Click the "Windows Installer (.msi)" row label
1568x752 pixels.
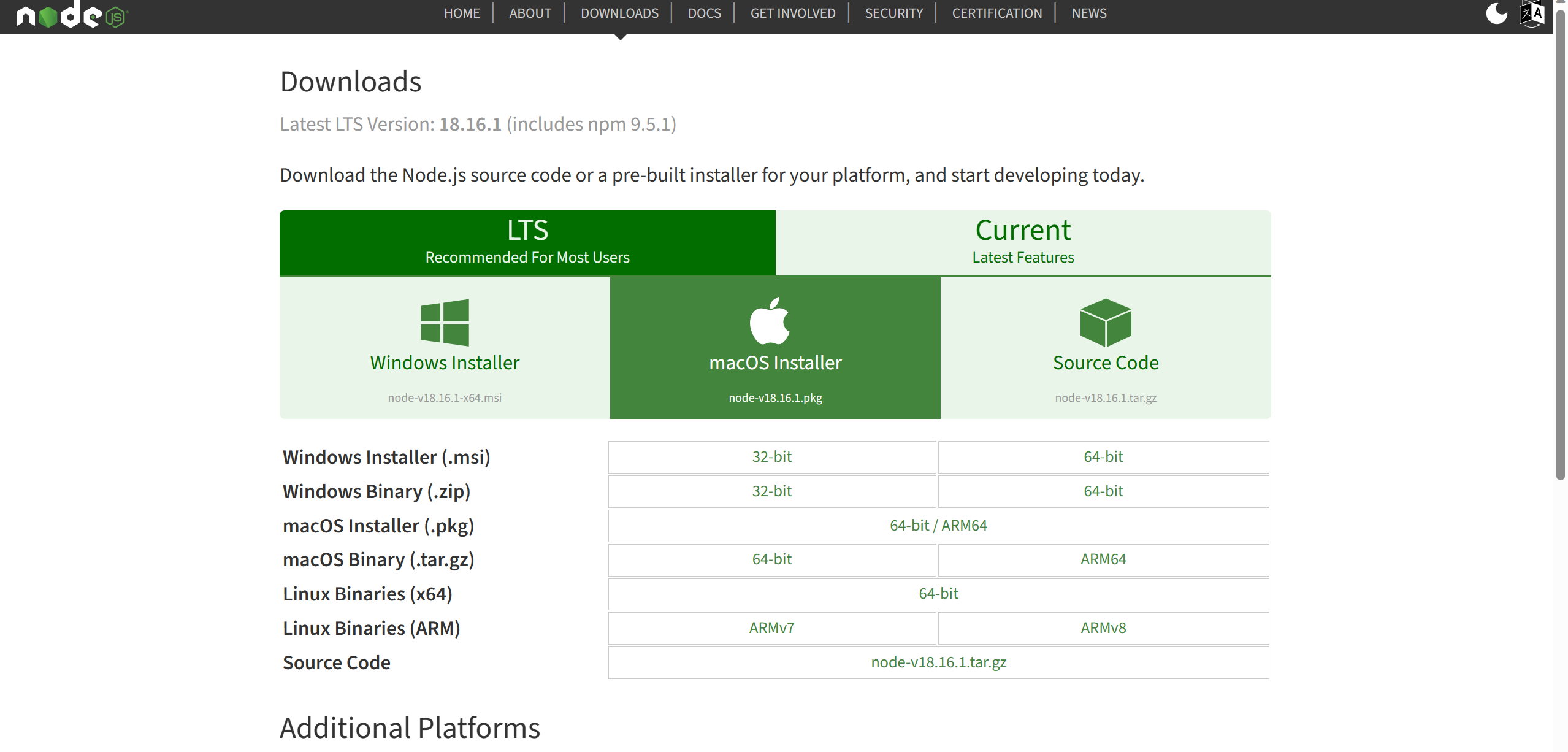[x=386, y=458]
